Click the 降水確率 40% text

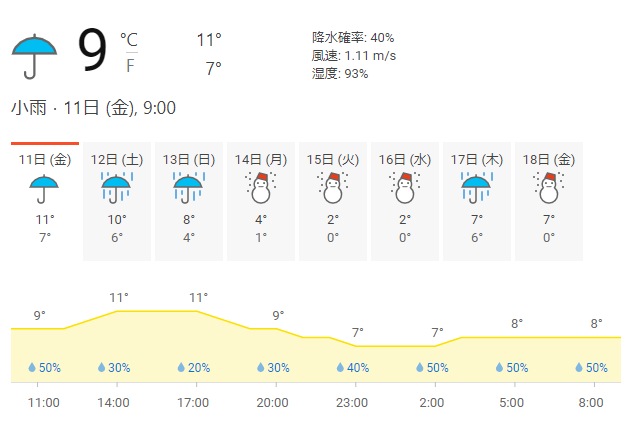click(x=353, y=38)
